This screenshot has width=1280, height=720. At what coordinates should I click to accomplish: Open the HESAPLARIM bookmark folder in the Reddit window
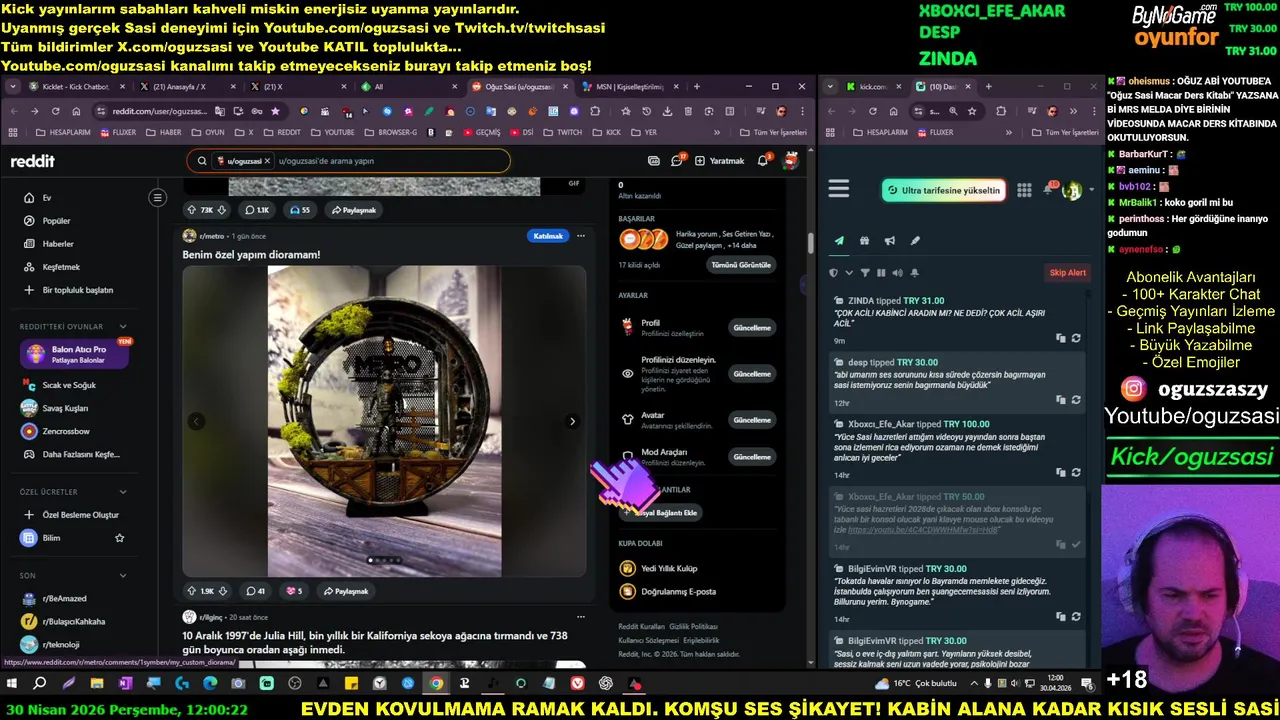tap(63, 132)
